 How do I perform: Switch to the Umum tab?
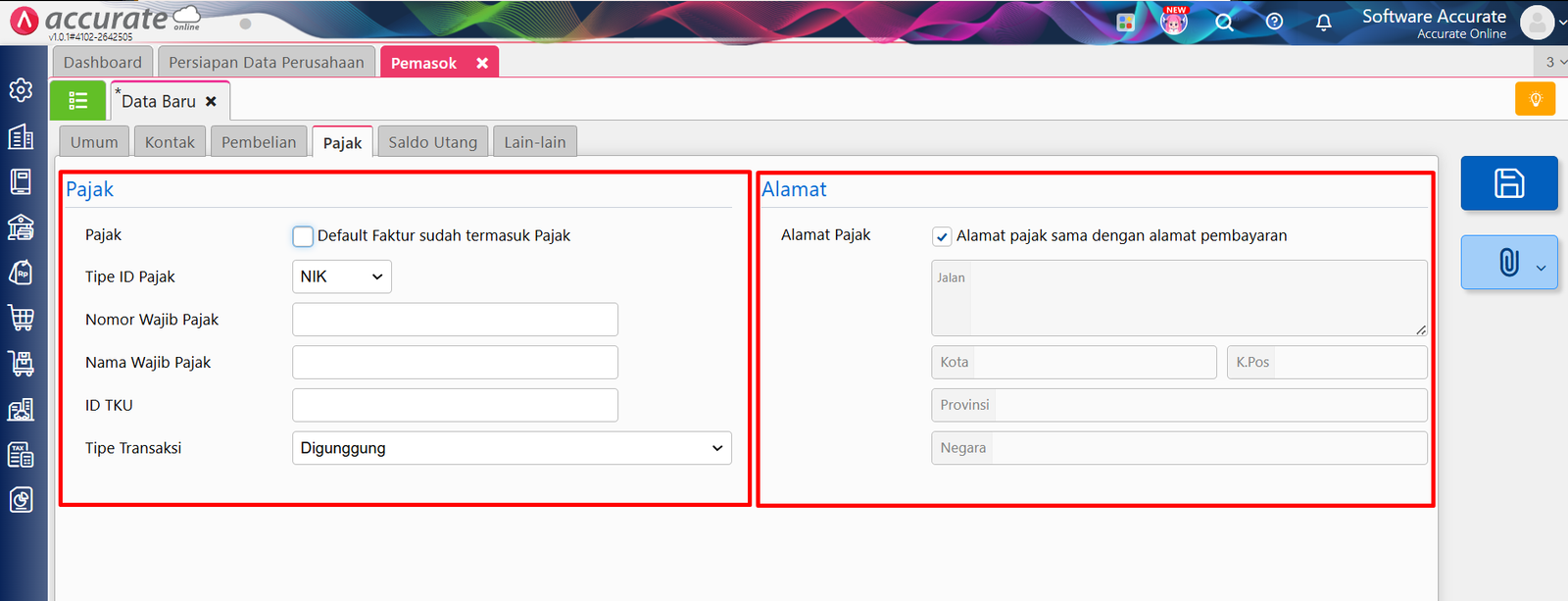pyautogui.click(x=94, y=142)
